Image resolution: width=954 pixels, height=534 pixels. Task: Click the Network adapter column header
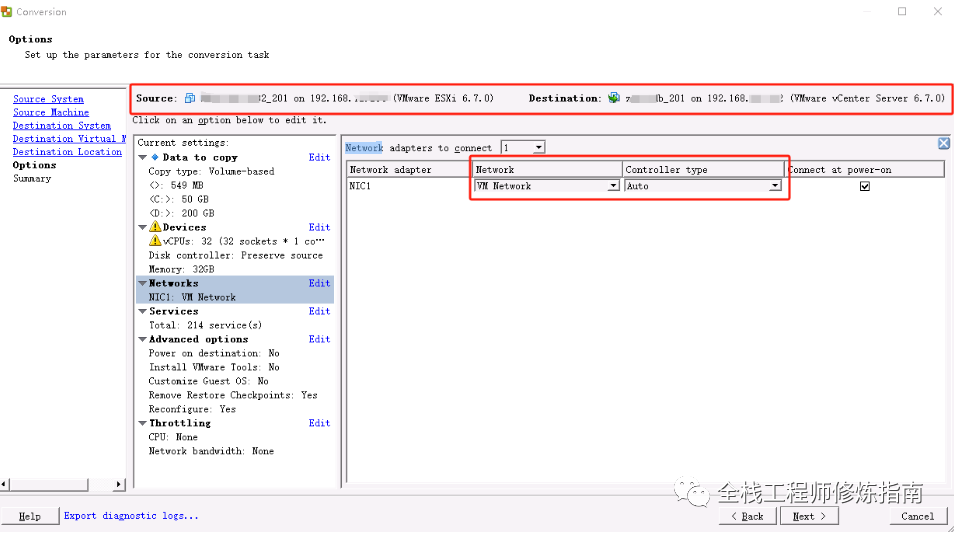409,170
